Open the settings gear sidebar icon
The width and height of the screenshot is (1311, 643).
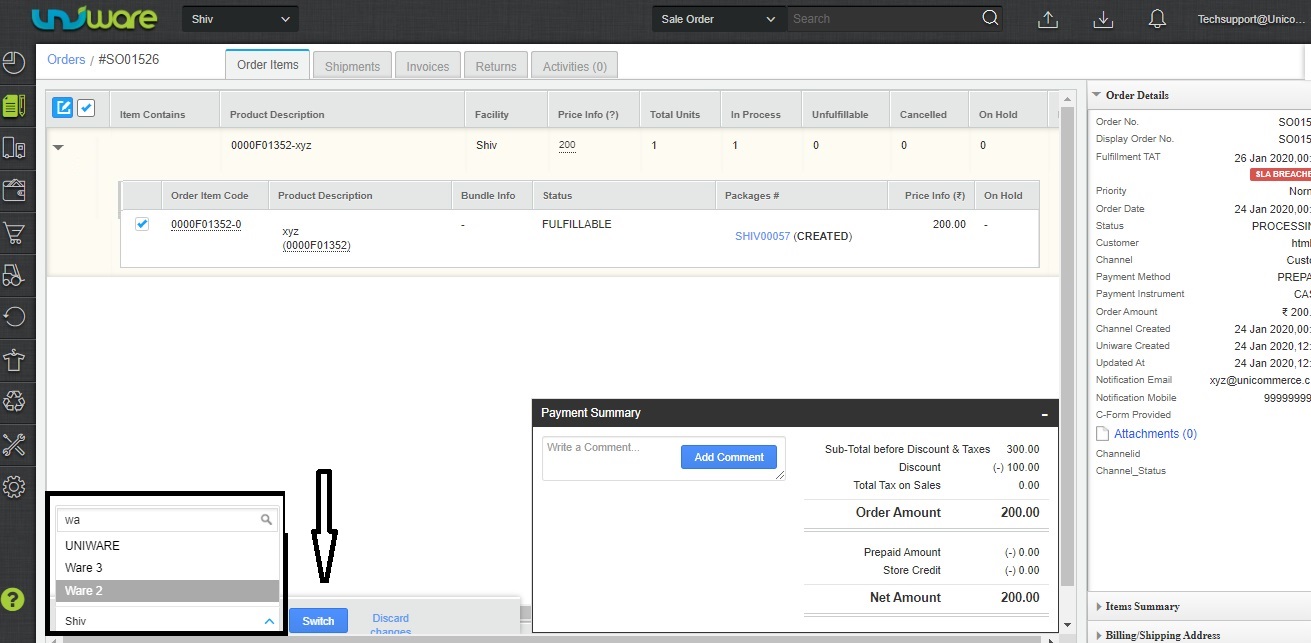14,487
